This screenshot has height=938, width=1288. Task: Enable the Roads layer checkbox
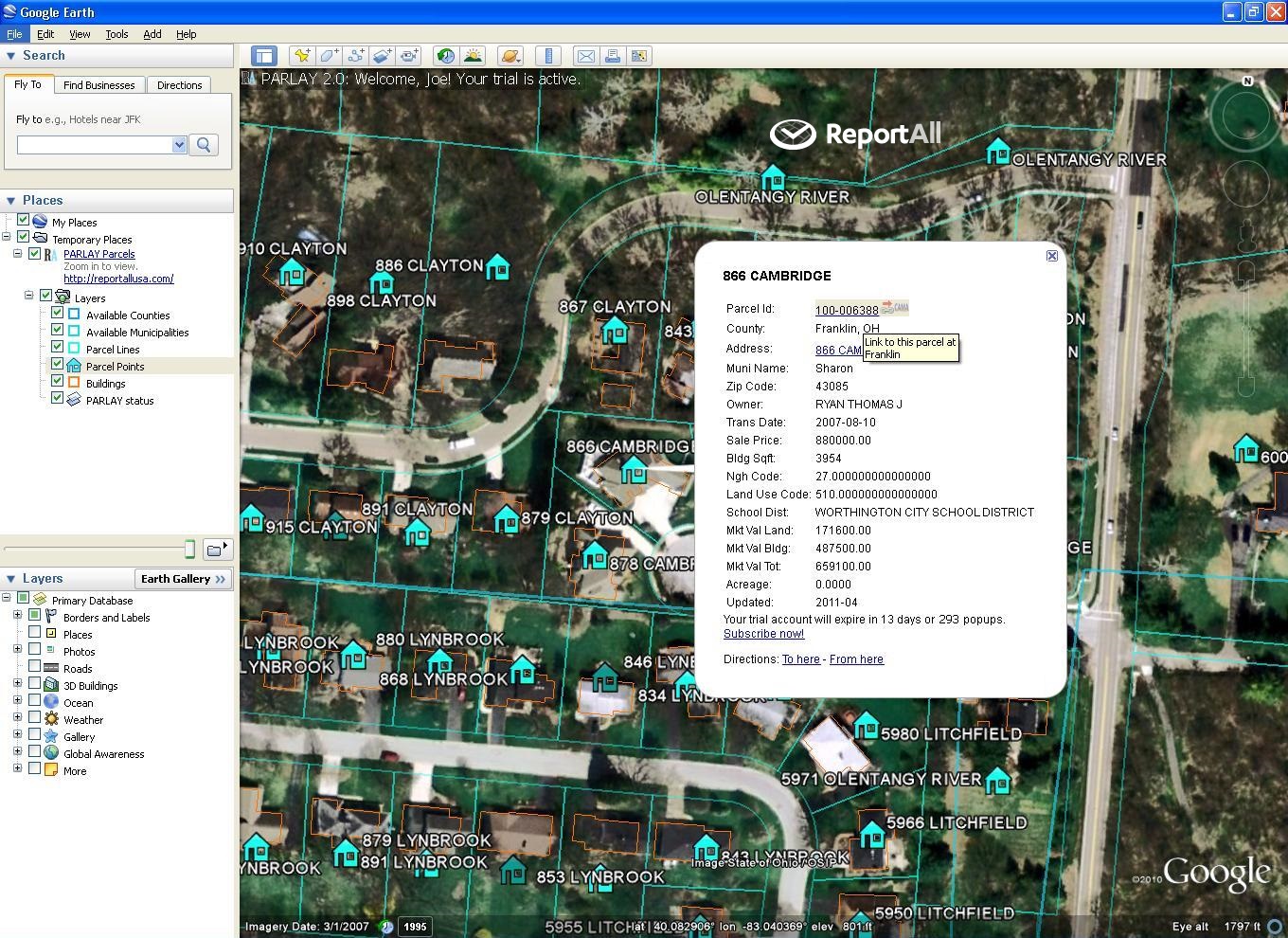point(35,667)
